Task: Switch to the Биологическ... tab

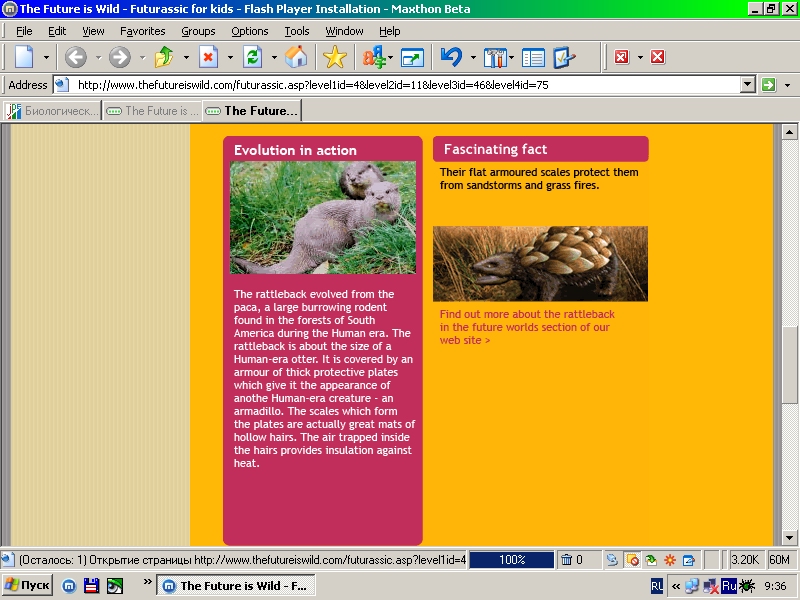Action: tap(53, 111)
